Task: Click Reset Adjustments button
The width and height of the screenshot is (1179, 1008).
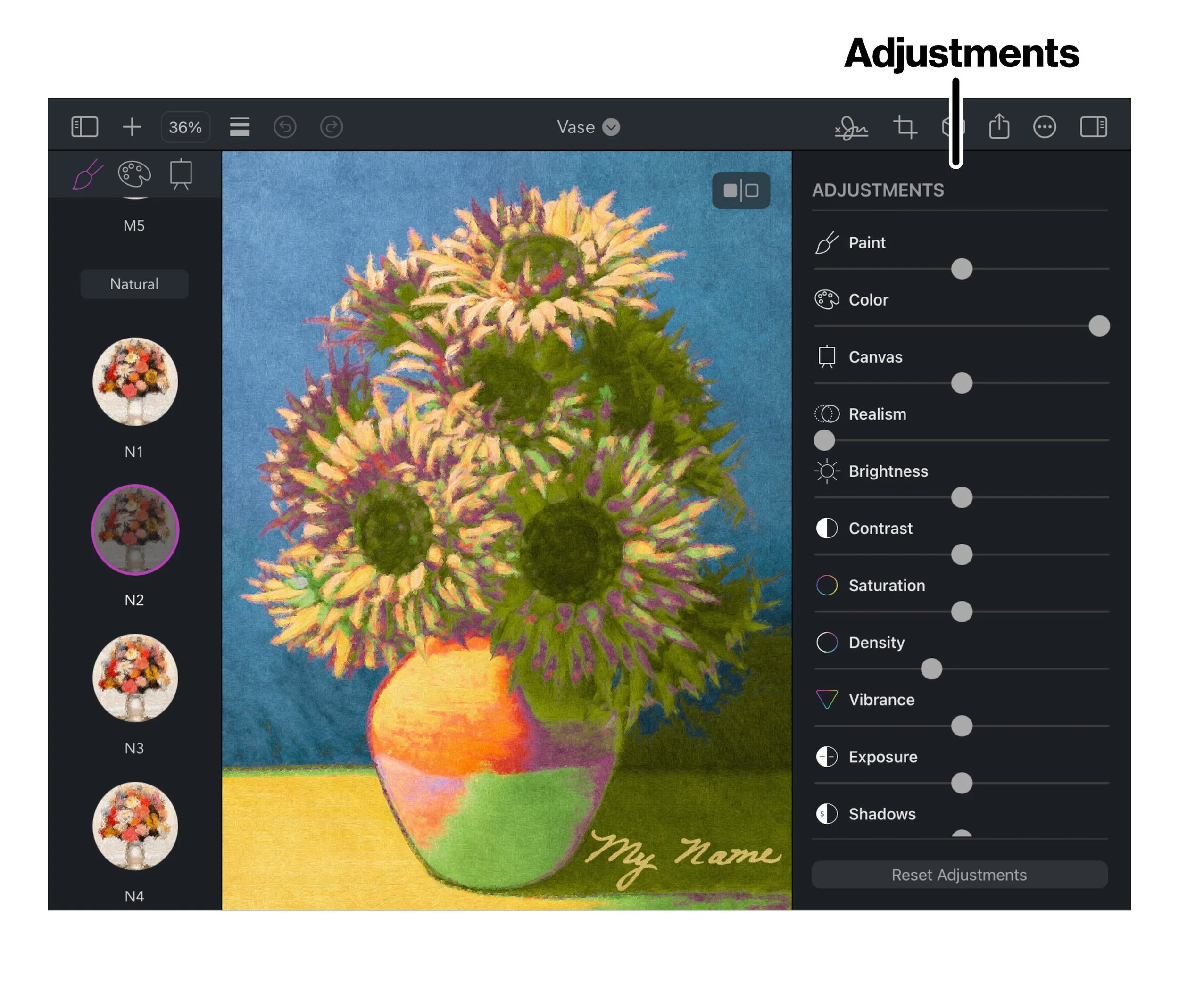Action: point(959,874)
